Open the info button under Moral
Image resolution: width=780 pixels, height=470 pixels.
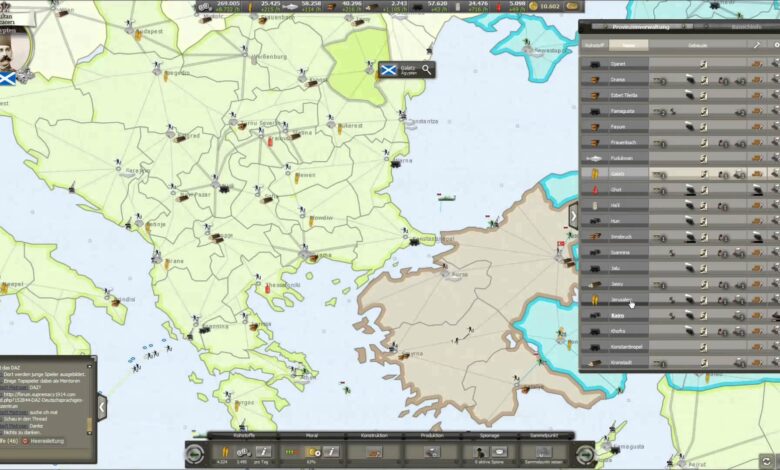(331, 452)
